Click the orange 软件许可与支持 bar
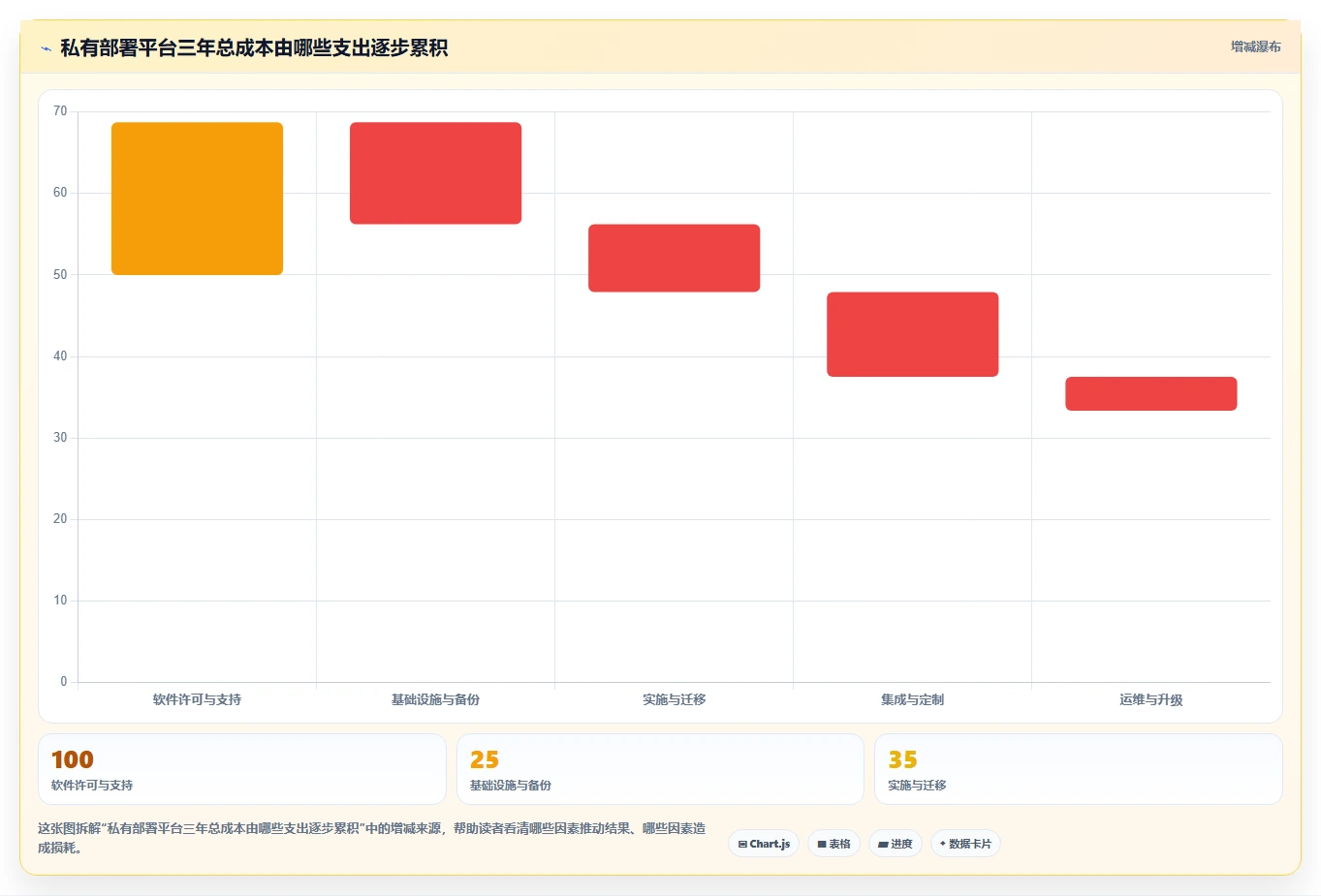The height and width of the screenshot is (896, 1321). point(197,199)
